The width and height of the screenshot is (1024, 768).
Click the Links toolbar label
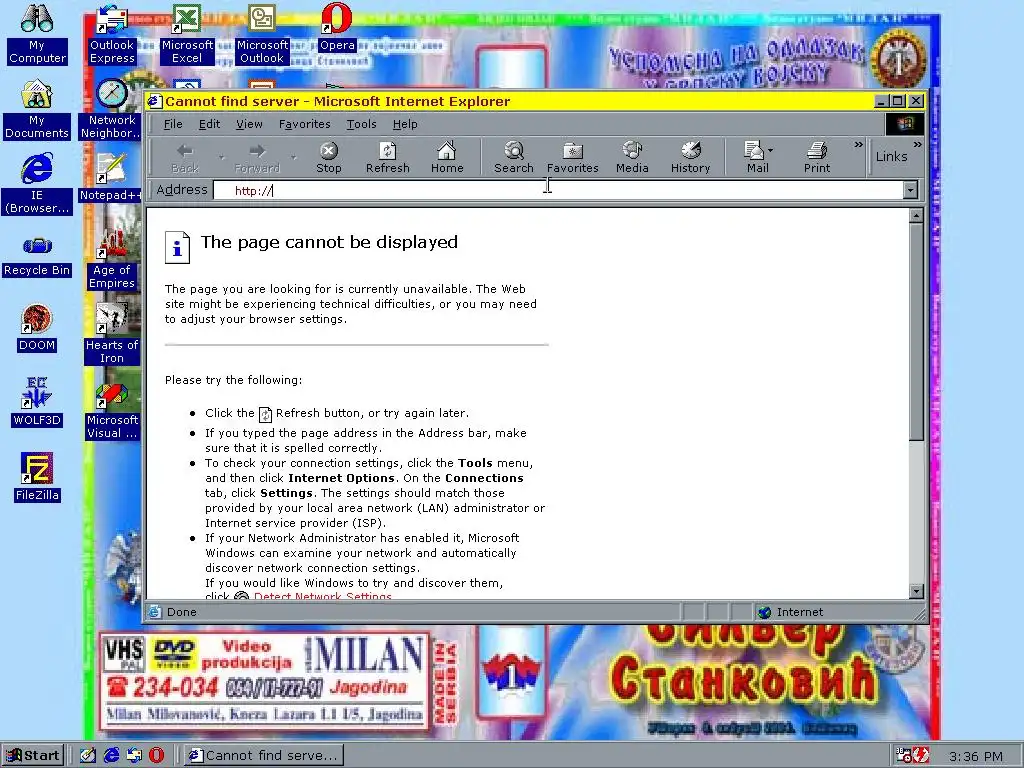(891, 156)
